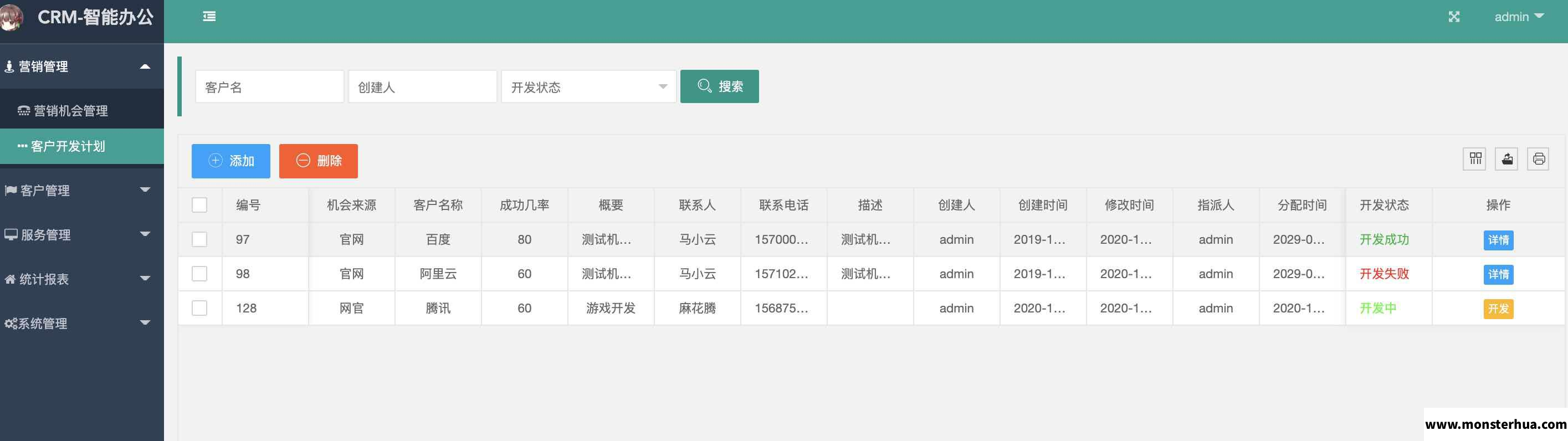The image size is (1568, 441).
Task: Open the 系统管理 menu
Action: tap(81, 324)
